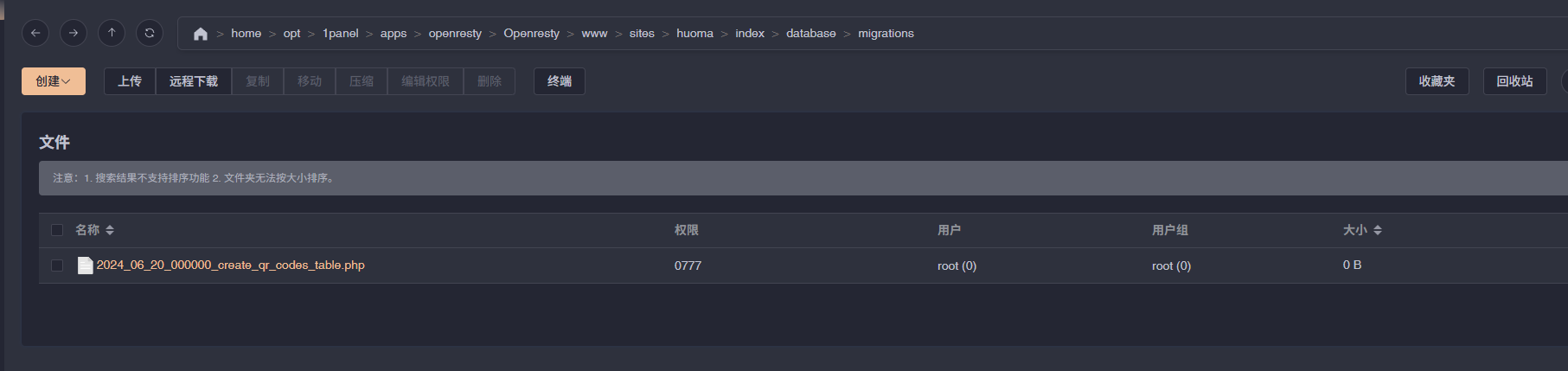Image resolution: width=1568 pixels, height=371 pixels.
Task: Toggle the select-all checkbox in header
Action: [x=57, y=230]
